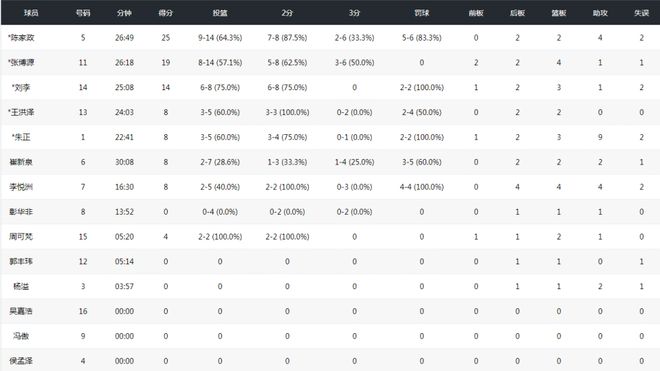Open player 张博源 wearing number 11

point(21,62)
